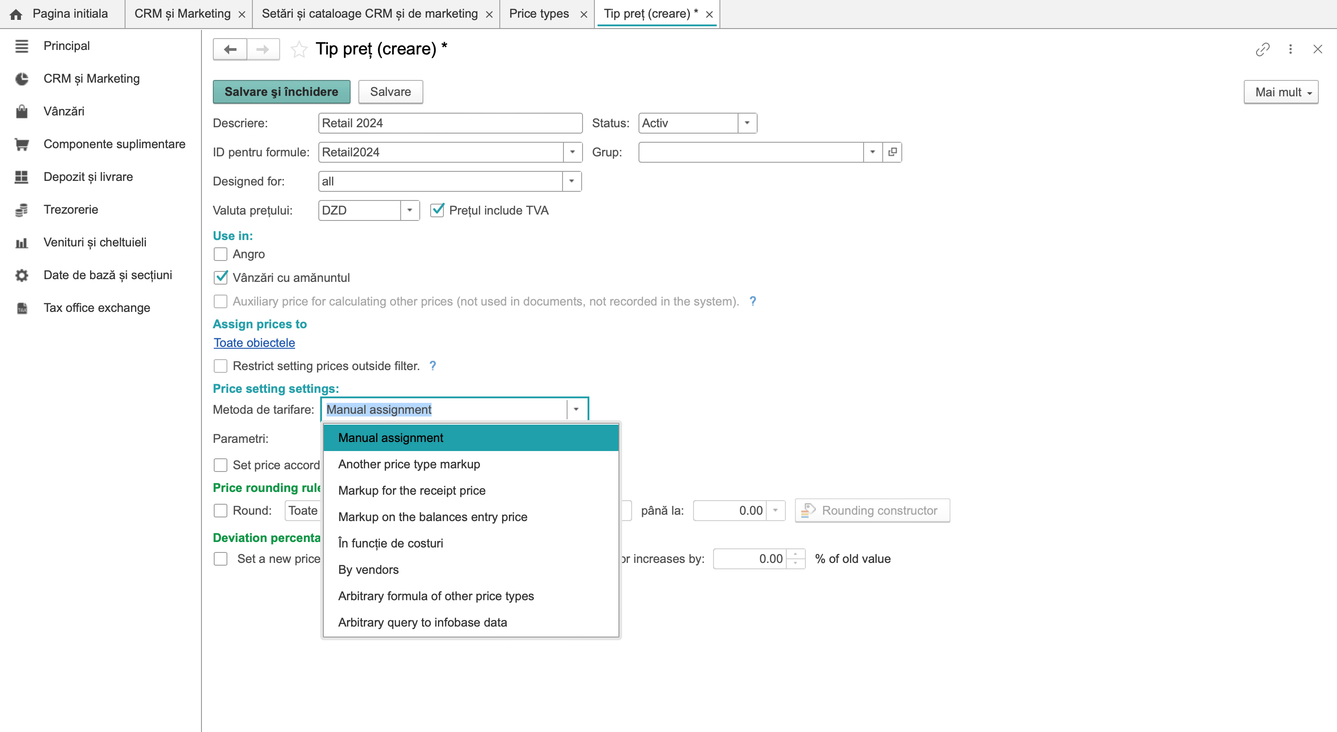Open the Toate obiectele link
Viewport: 1337px width, 732px height.
click(x=254, y=343)
